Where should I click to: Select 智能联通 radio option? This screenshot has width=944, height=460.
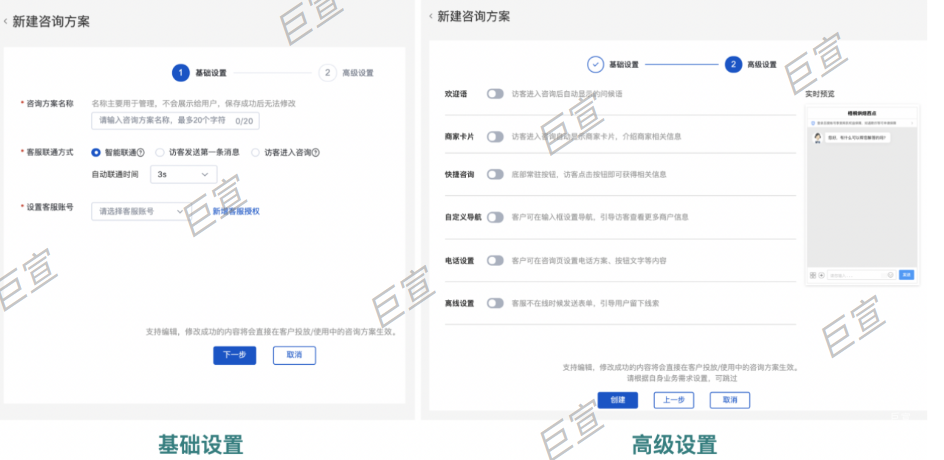(x=96, y=153)
